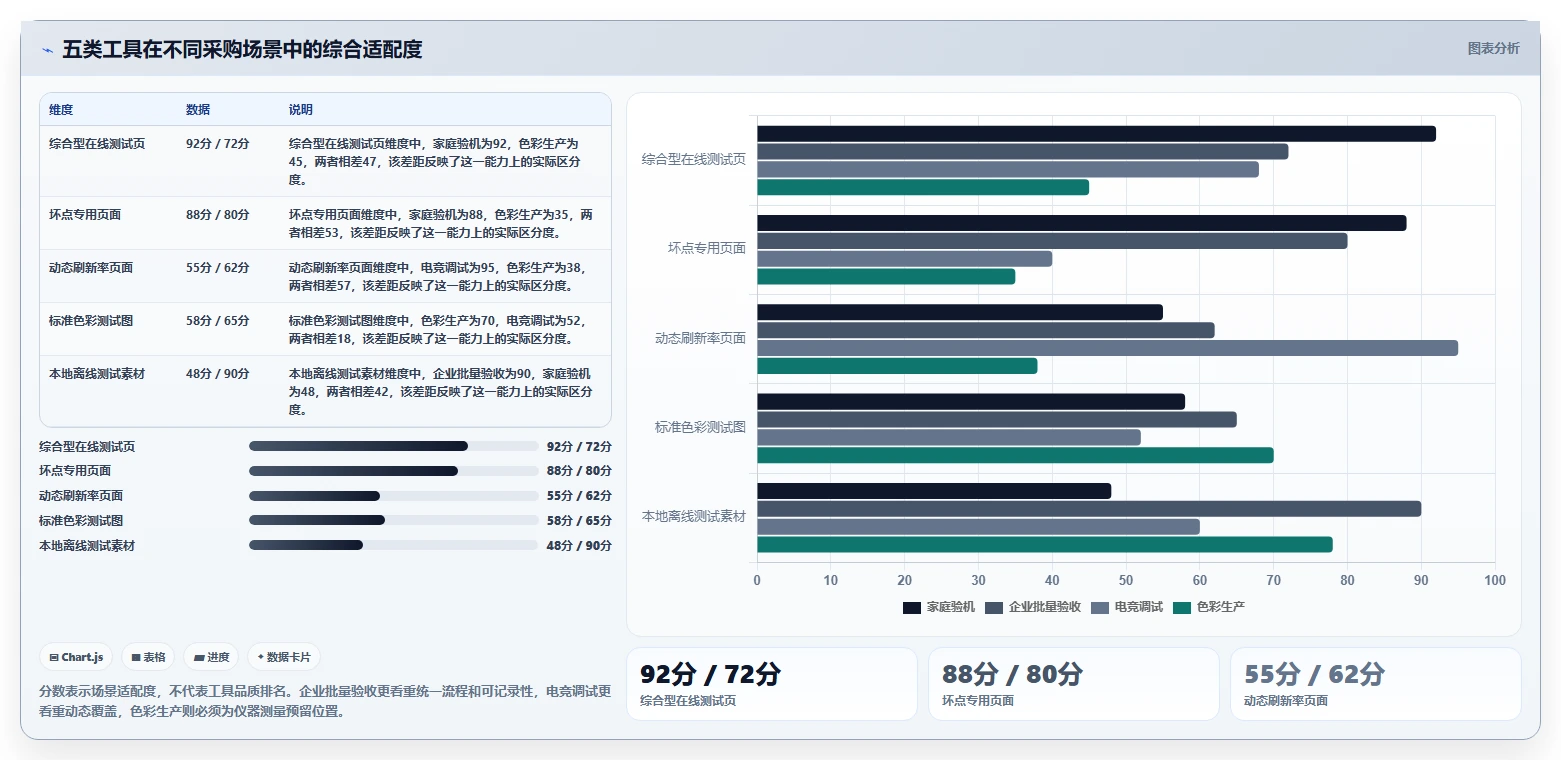Click the 图表分析 label in header
Image resolution: width=1561 pixels, height=760 pixels.
point(1493,49)
